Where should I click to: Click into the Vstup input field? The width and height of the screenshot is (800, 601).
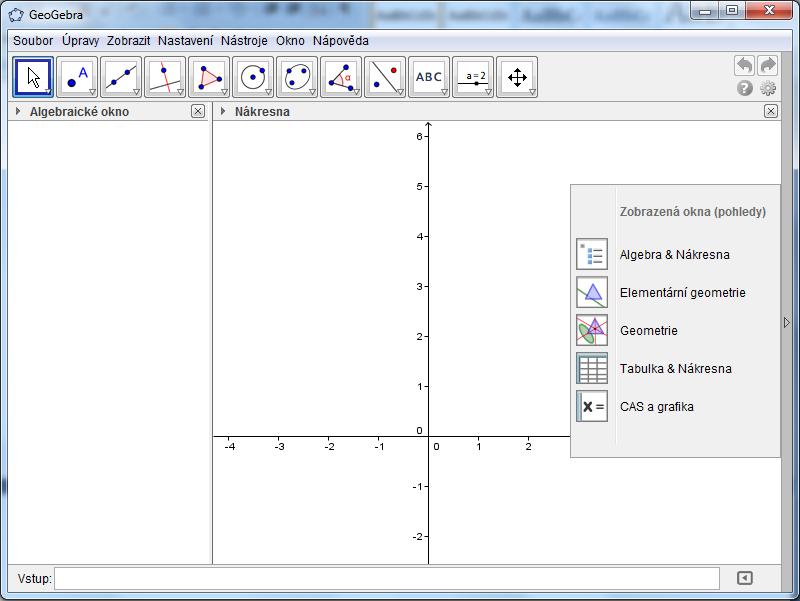pos(387,578)
